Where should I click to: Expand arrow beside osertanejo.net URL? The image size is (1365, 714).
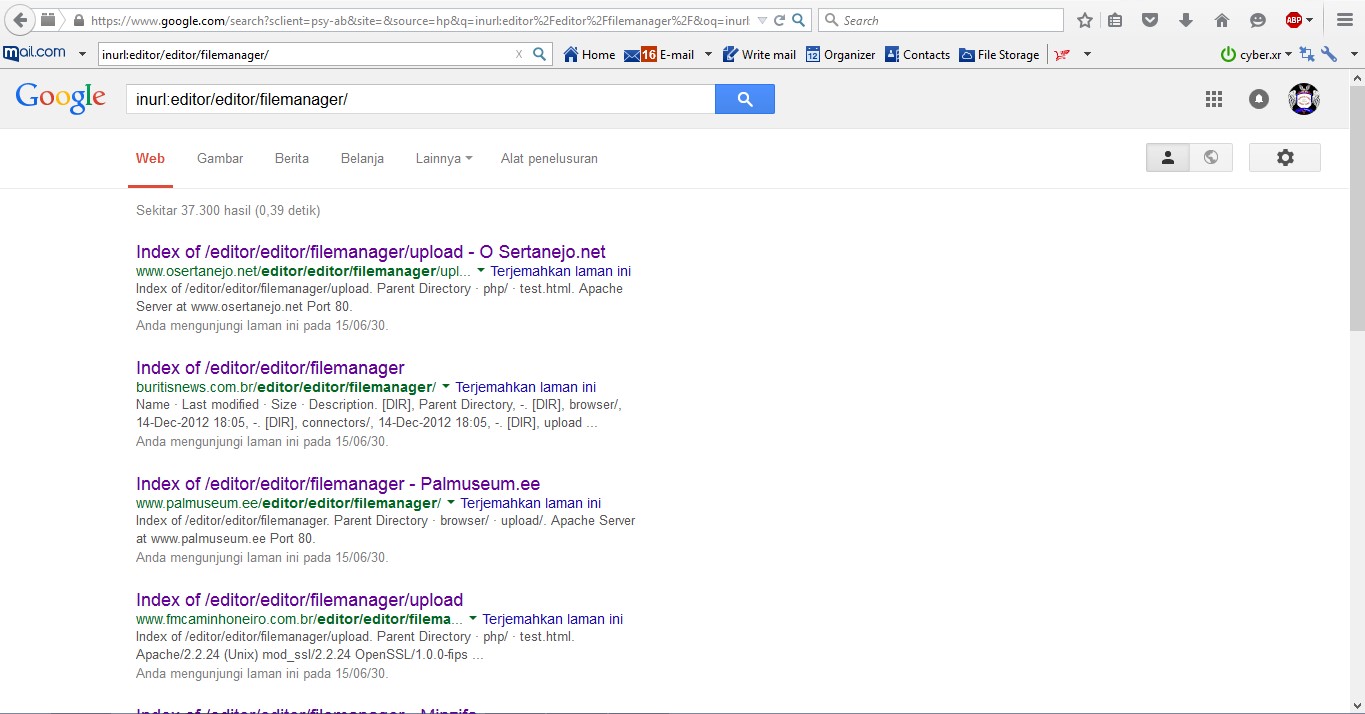tap(481, 271)
